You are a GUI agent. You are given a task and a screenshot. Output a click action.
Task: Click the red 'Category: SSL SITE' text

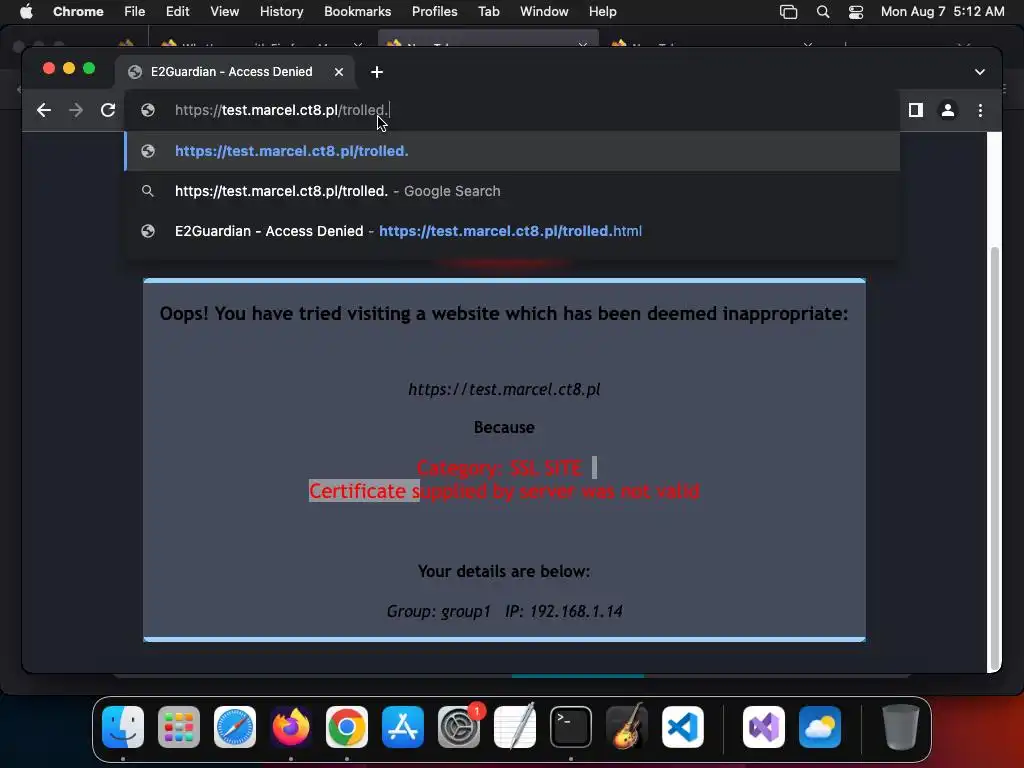click(x=499, y=468)
